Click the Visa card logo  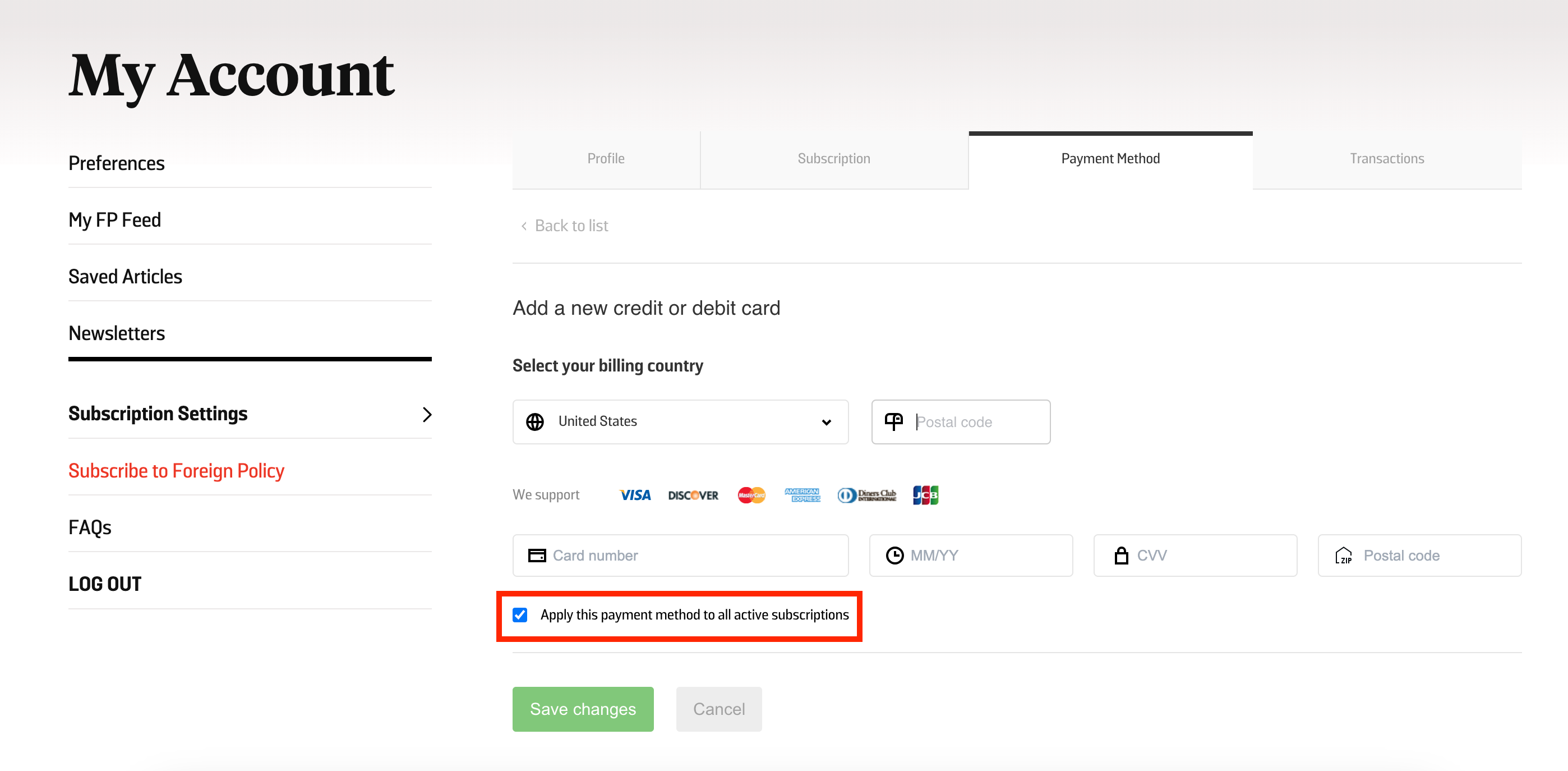click(x=635, y=494)
